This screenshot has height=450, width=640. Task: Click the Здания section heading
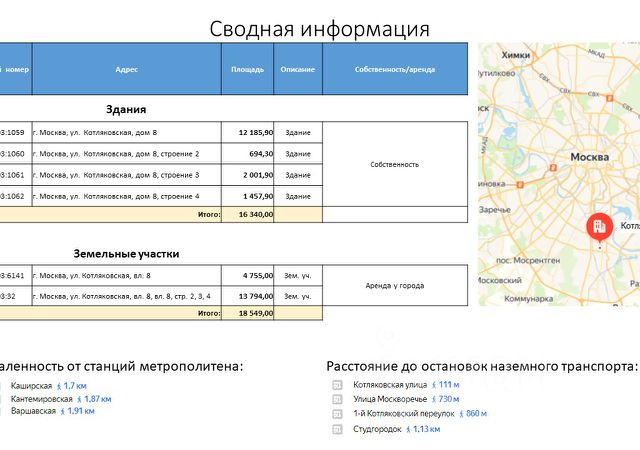pos(126,109)
